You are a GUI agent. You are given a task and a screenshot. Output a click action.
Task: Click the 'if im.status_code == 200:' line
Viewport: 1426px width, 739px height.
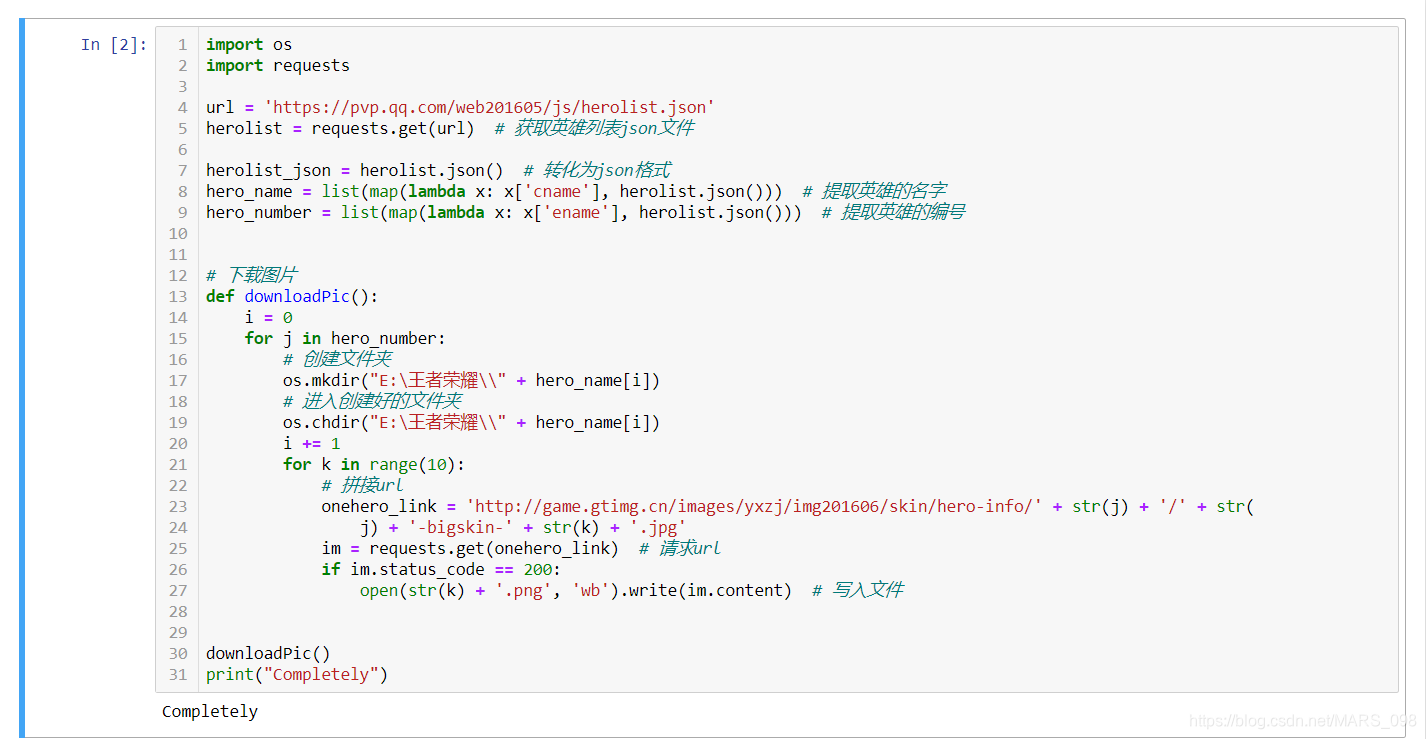point(441,569)
